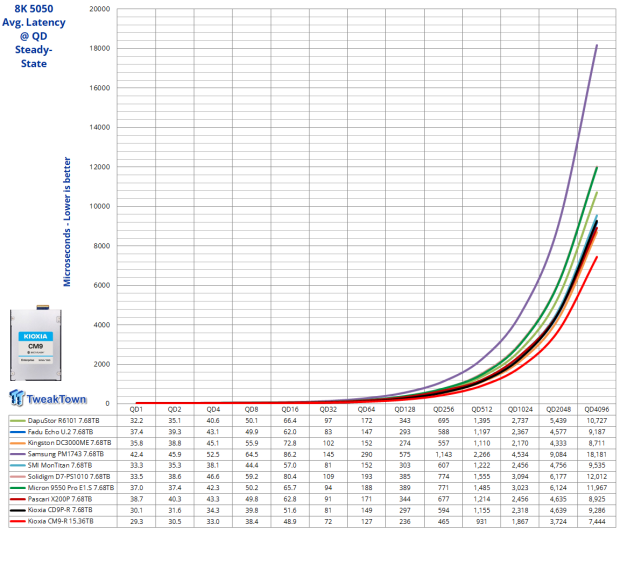Click the 18000 y-axis label
This screenshot has height=568, width=620.
pyautogui.click(x=100, y=48)
